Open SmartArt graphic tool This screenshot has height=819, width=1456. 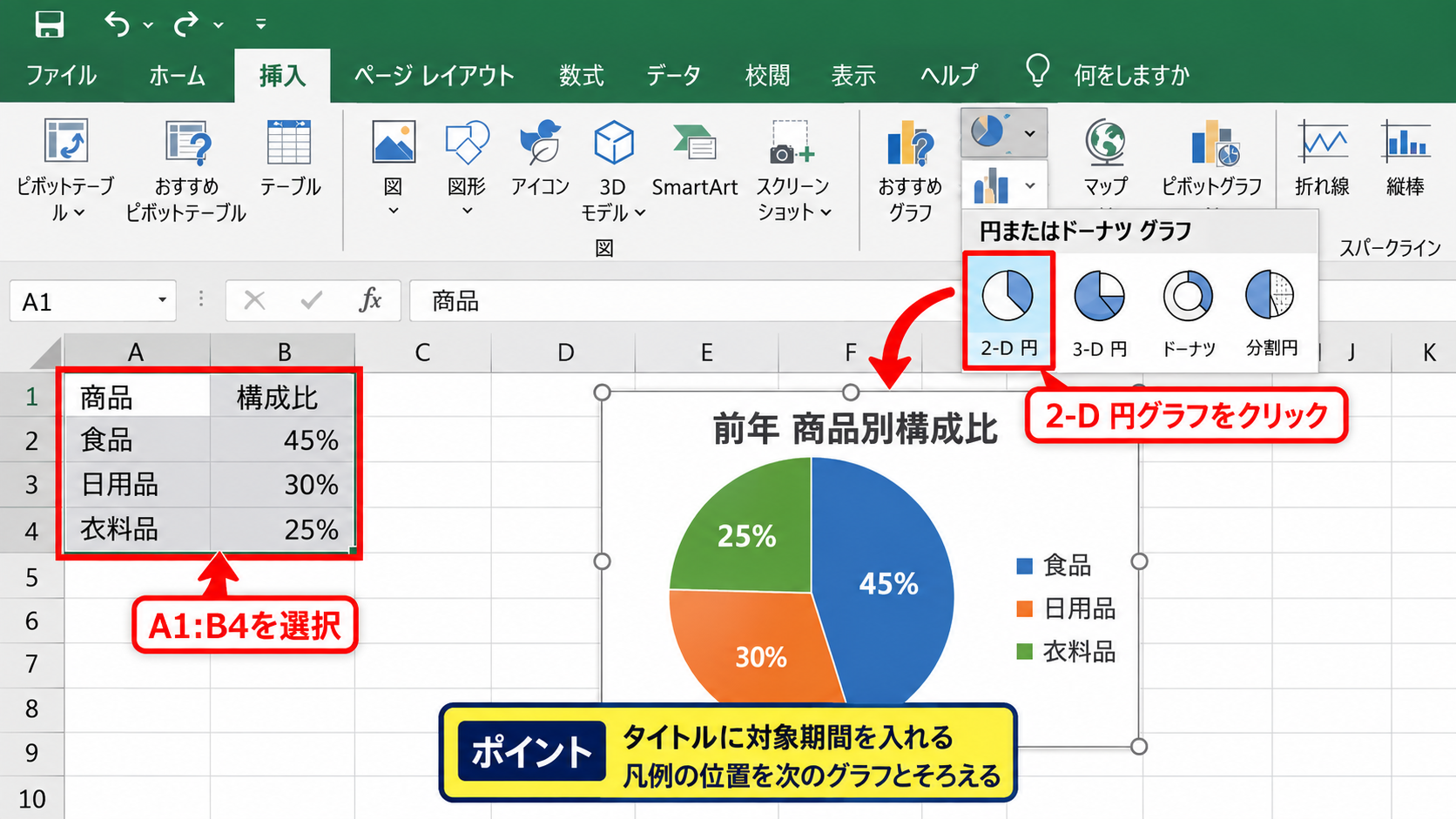694,158
